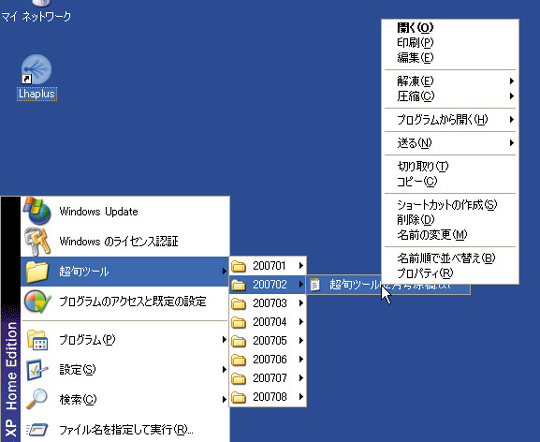Expand the 200704 submenu arrow
Screen dimensions: 540x442
(x=301, y=322)
